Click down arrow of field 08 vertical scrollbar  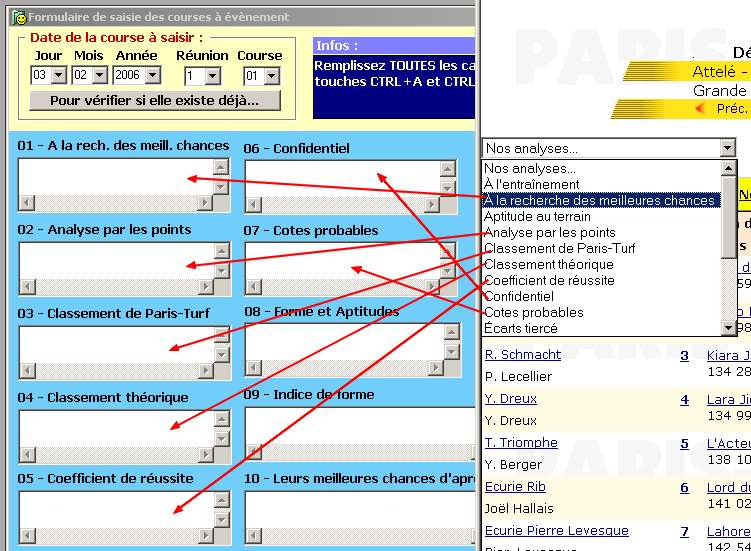452,352
